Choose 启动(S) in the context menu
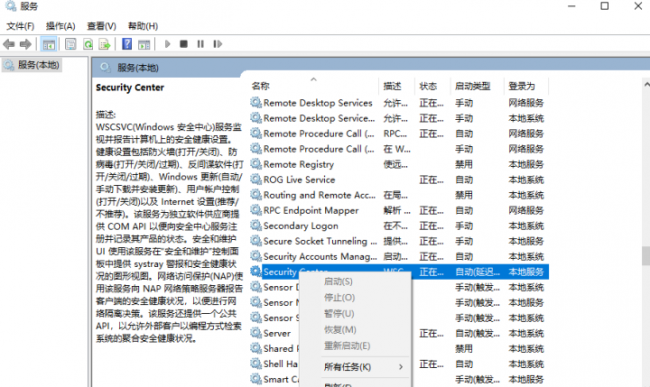The height and width of the screenshot is (387, 650). pos(338,282)
